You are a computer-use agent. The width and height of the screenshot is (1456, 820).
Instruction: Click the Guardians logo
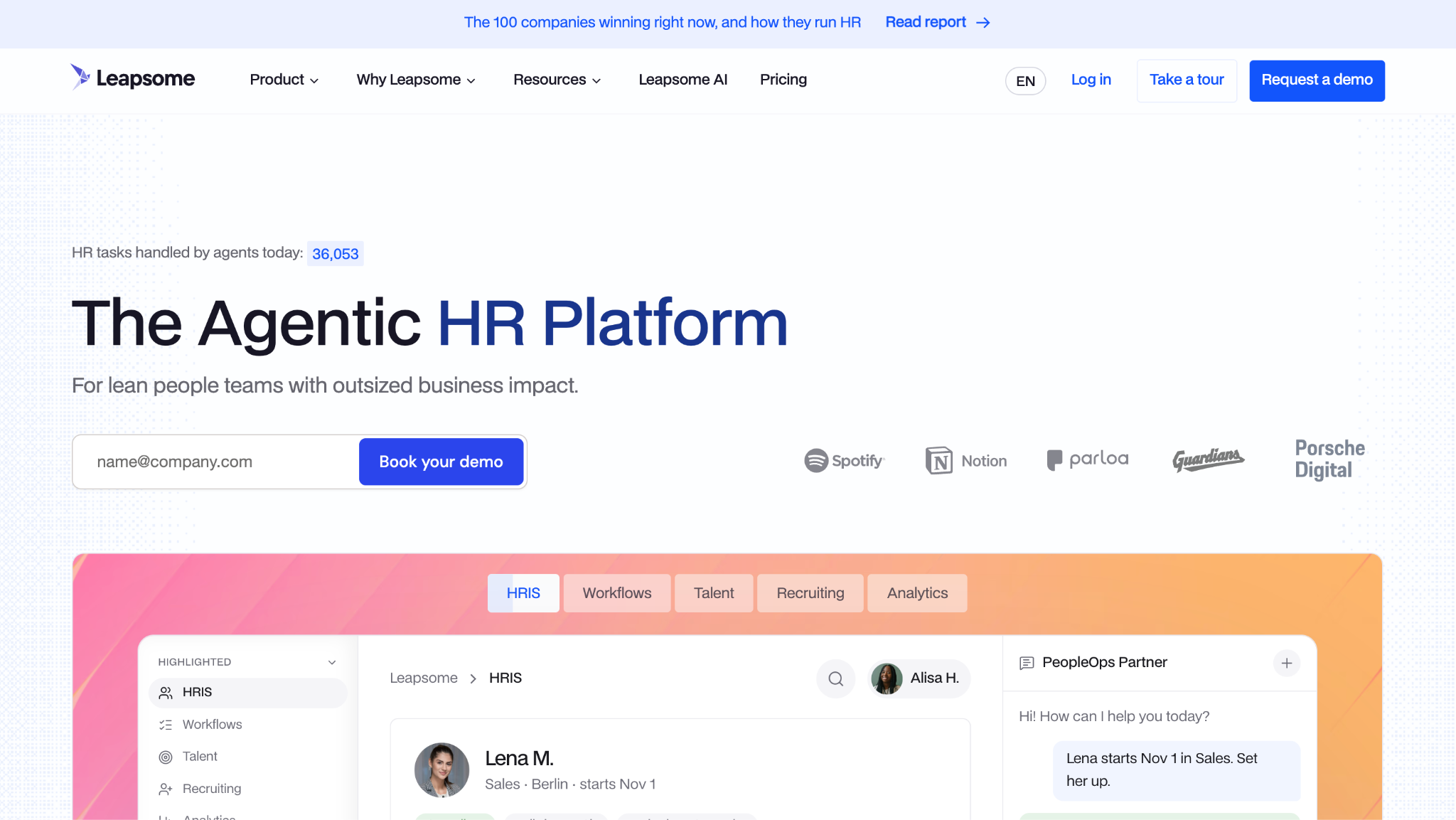coord(1208,459)
